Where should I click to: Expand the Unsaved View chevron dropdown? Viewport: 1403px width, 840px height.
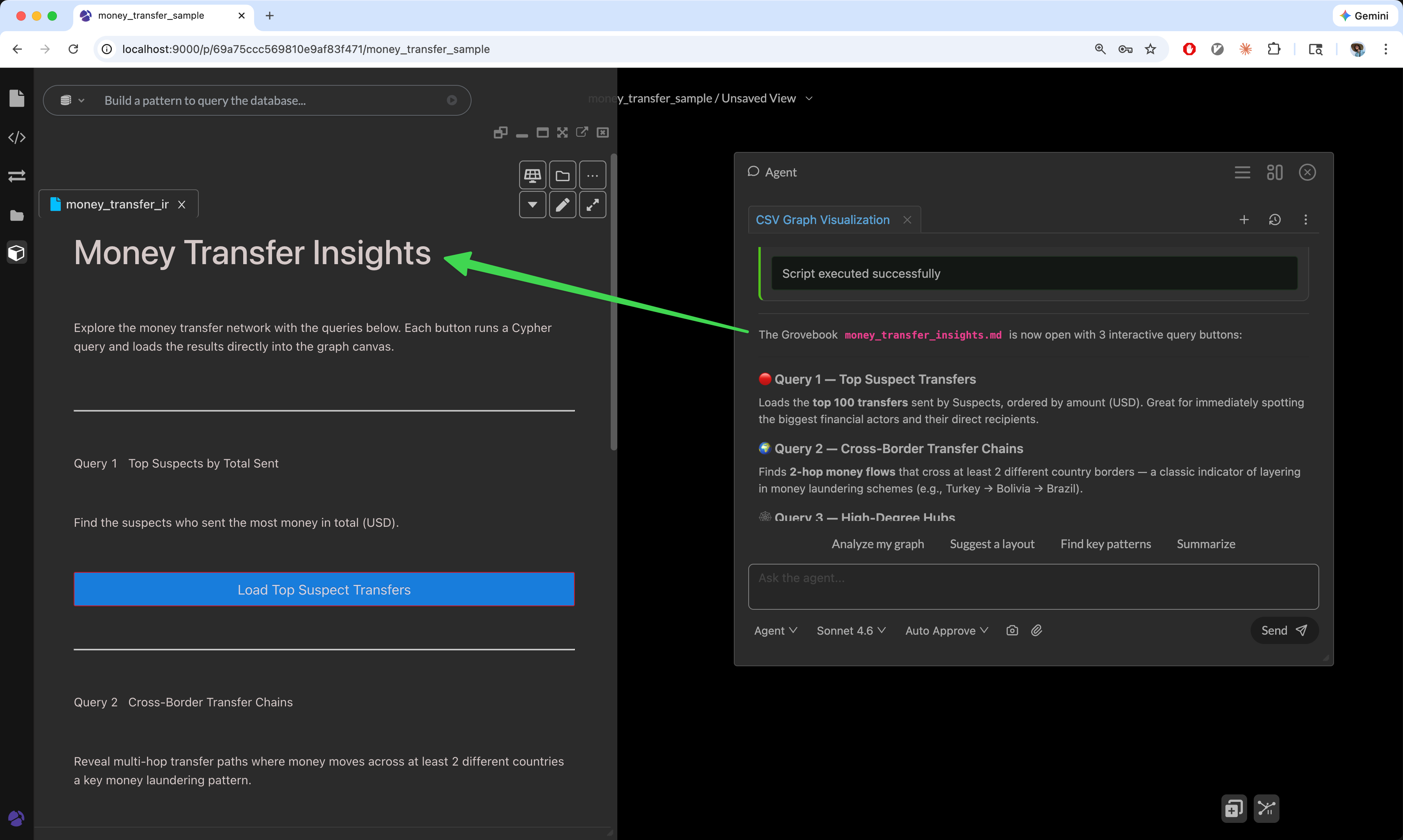[x=809, y=99]
